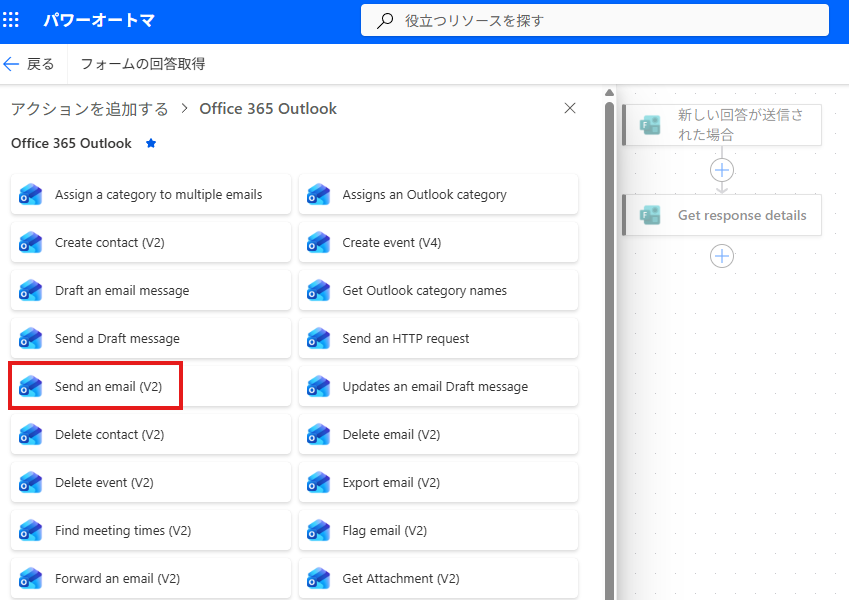Pick the Export email (V2) action
Screen dimensions: 849x600
(x=439, y=482)
